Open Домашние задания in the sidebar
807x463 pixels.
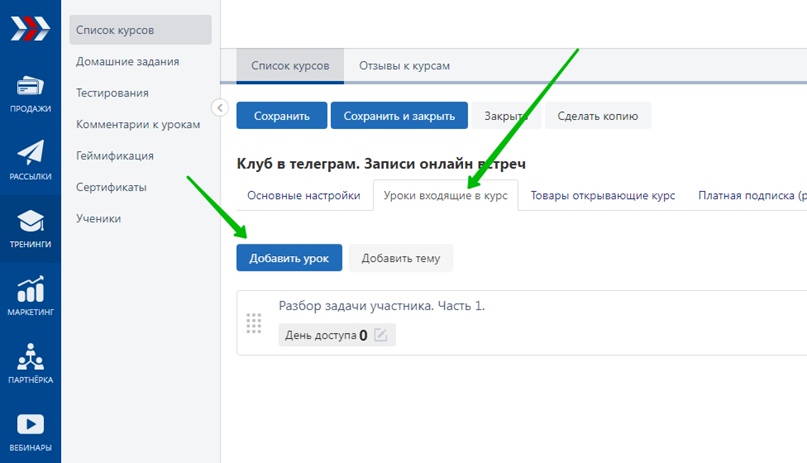tap(128, 61)
